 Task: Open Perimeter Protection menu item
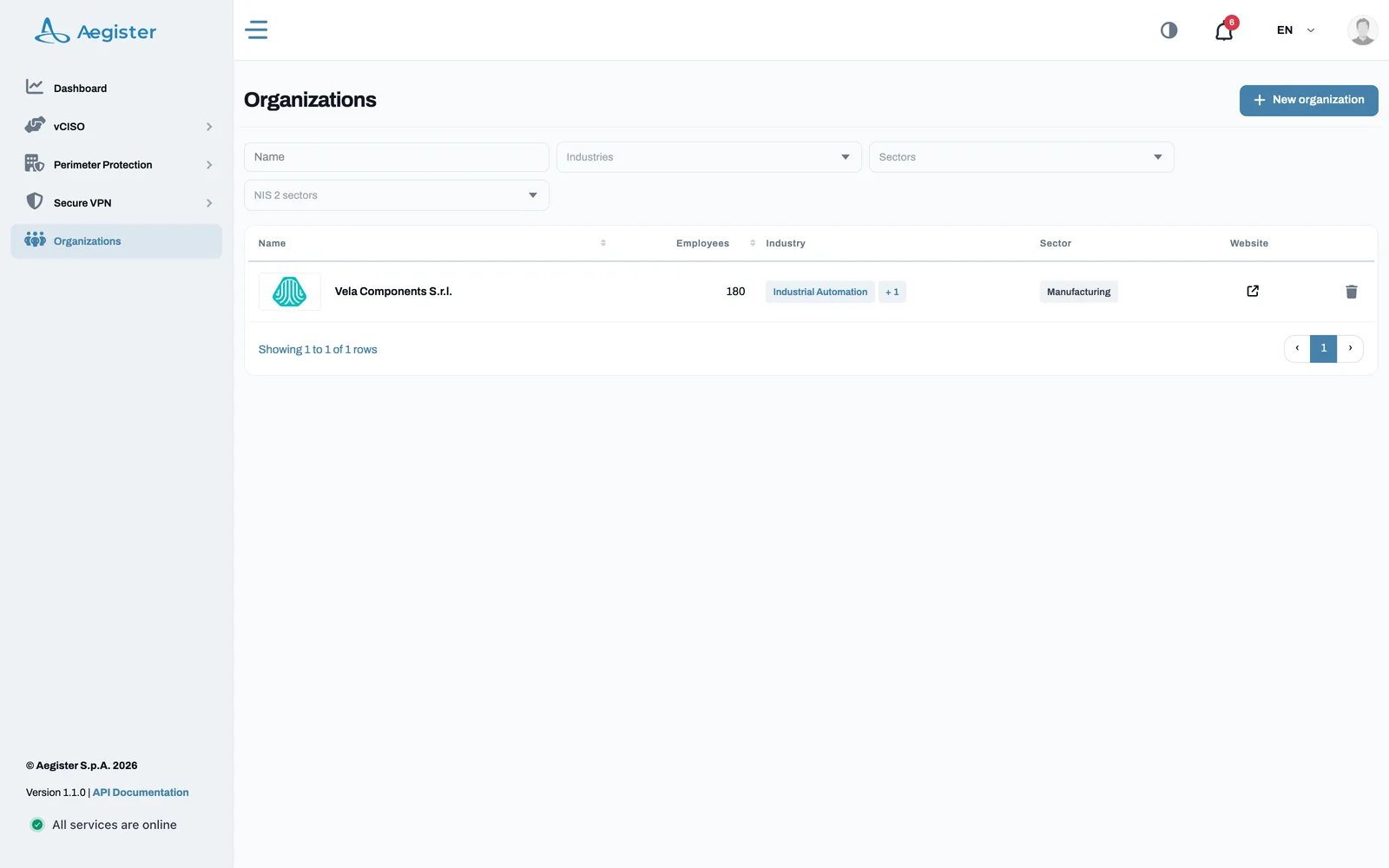click(x=116, y=164)
